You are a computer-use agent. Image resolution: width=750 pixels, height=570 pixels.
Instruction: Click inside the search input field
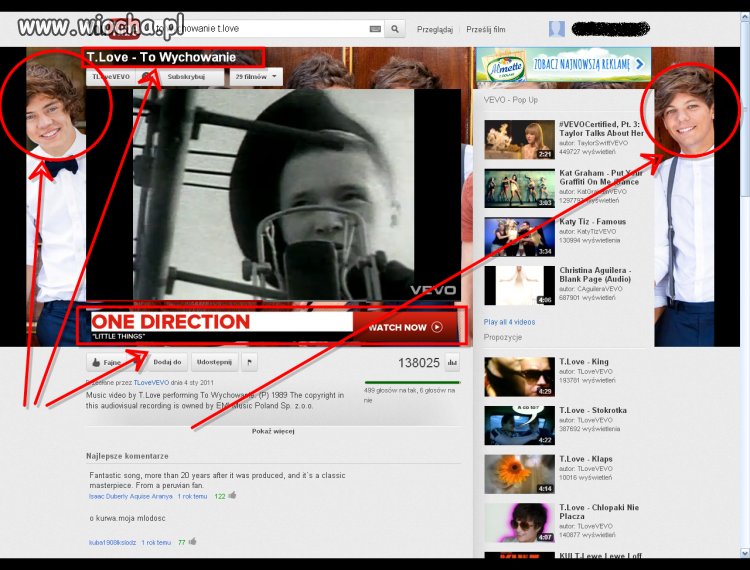(x=261, y=29)
